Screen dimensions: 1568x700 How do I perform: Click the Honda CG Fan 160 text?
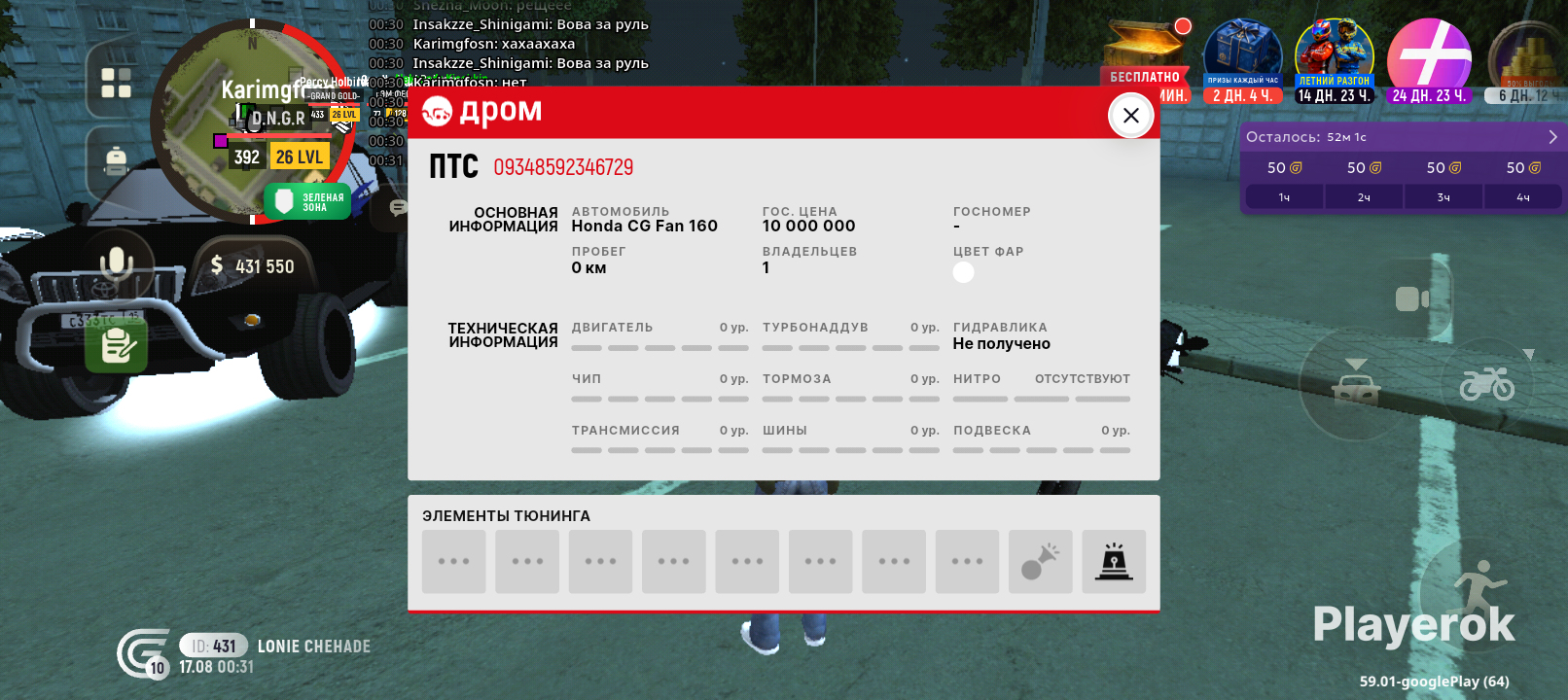pyautogui.click(x=645, y=227)
